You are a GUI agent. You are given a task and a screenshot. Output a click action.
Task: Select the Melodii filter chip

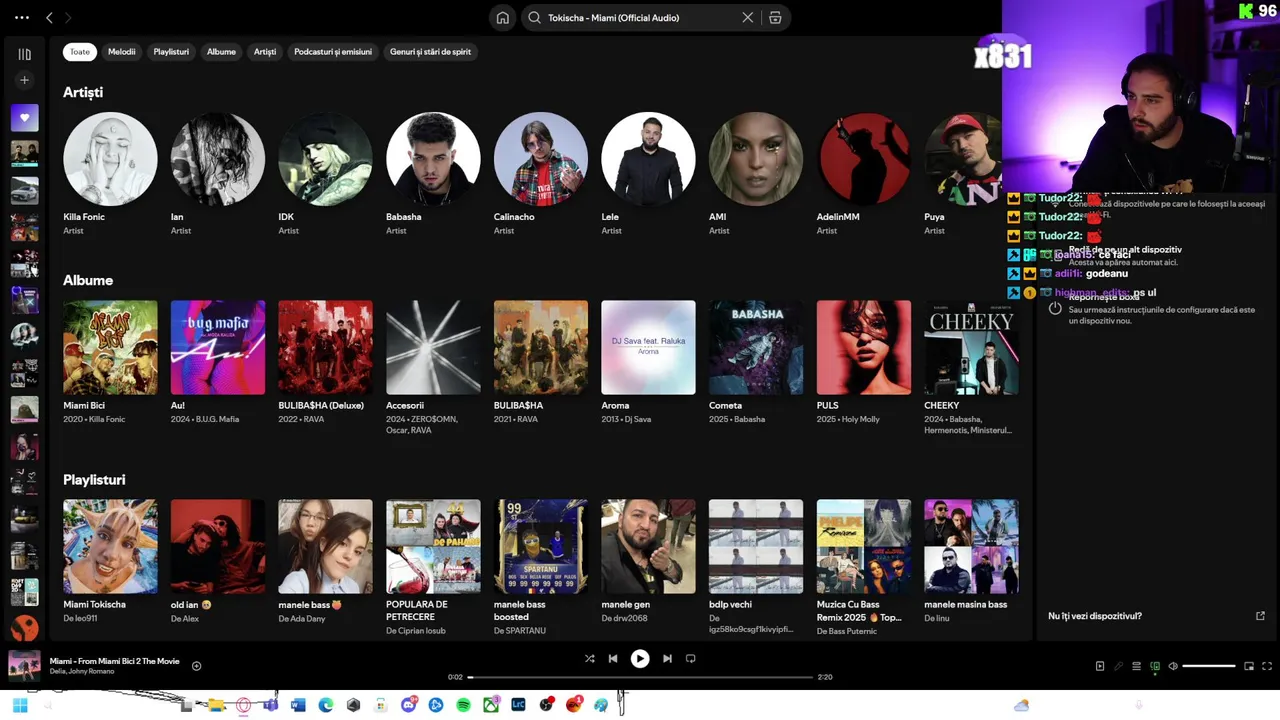point(122,52)
